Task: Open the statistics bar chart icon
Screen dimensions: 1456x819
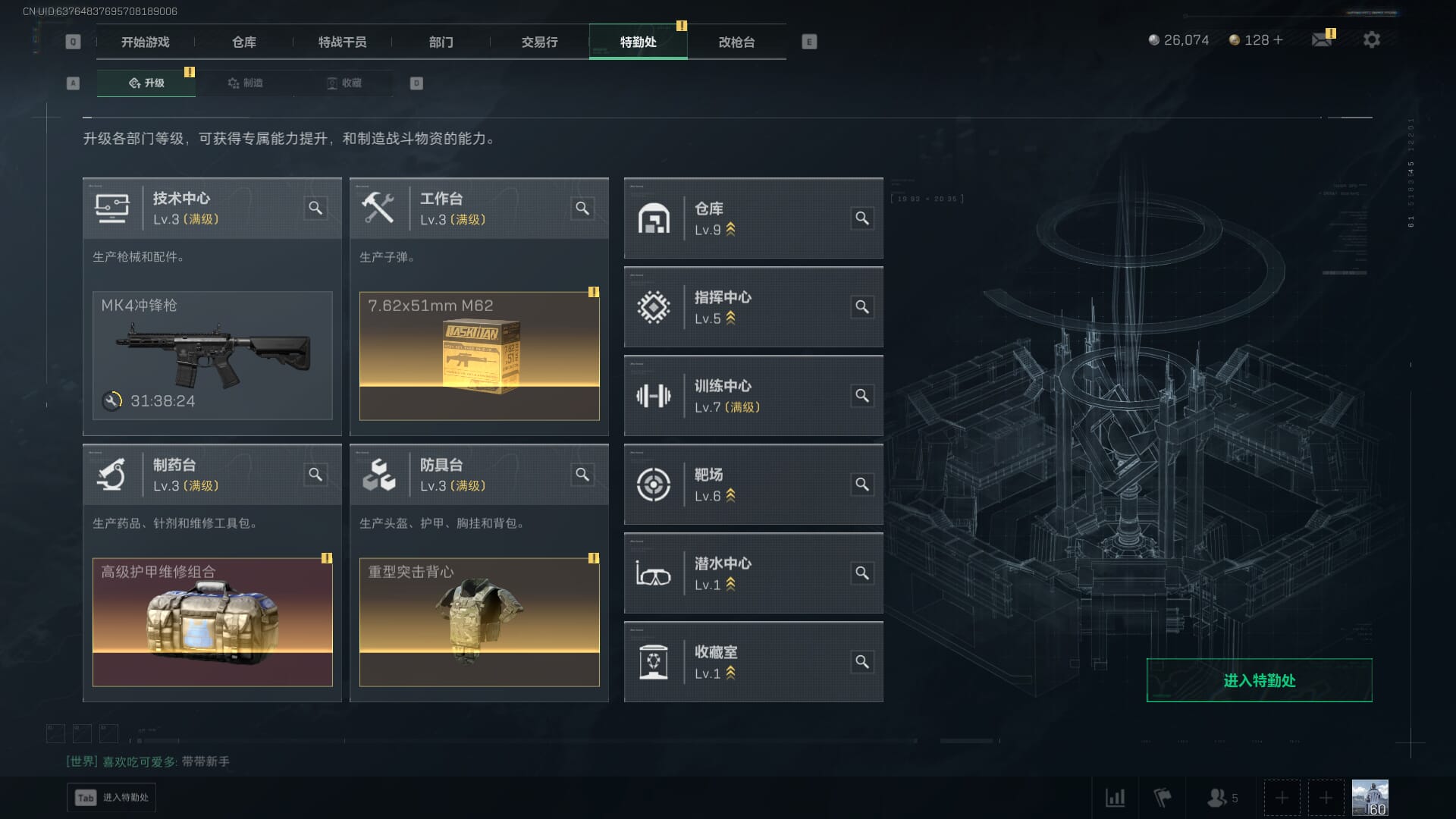Action: [x=1115, y=798]
